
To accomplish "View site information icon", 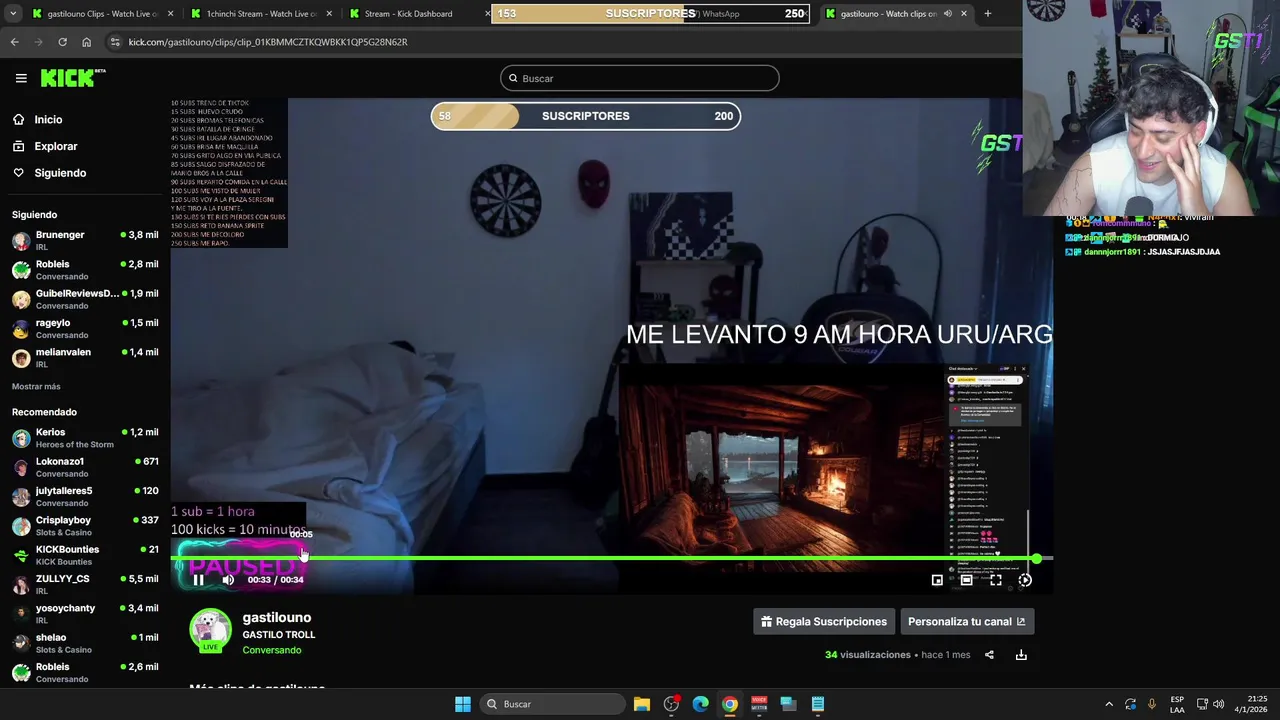I will coord(115,42).
